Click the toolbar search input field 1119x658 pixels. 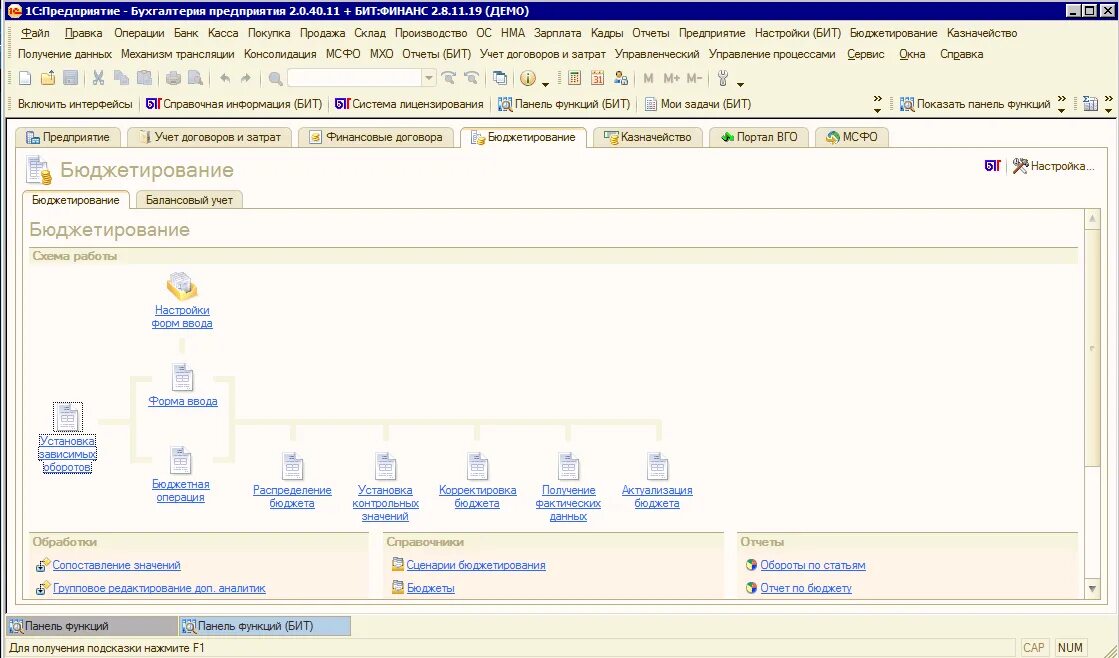pos(355,79)
